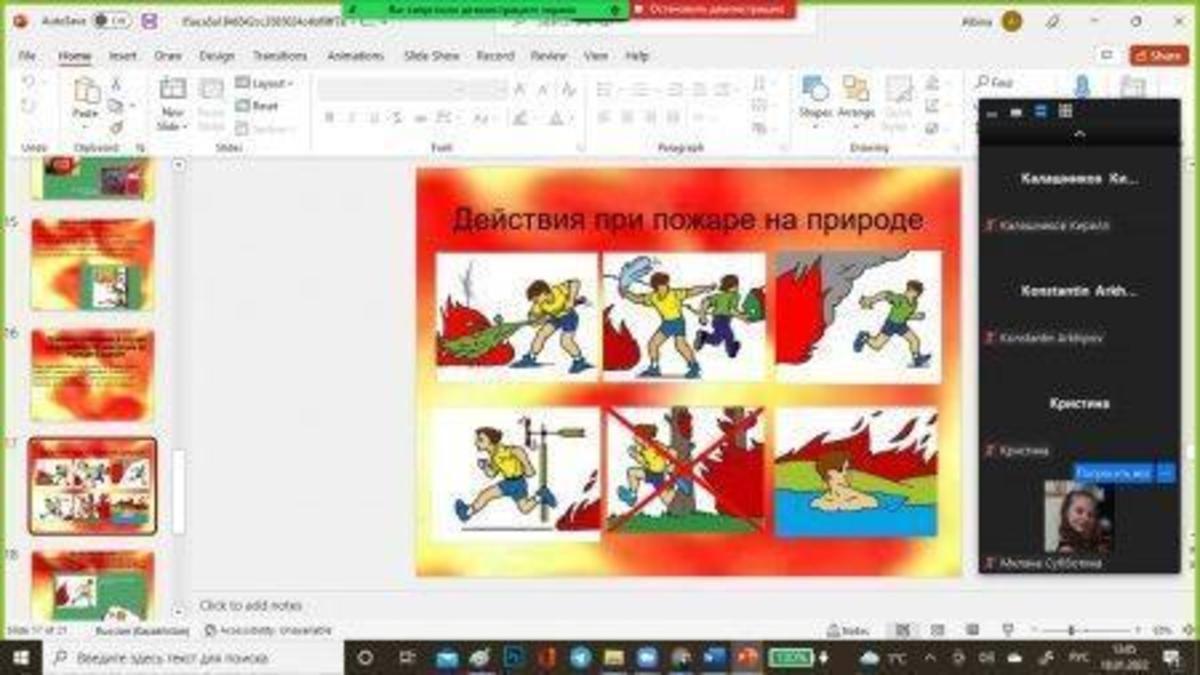Open the Review tab

548,56
